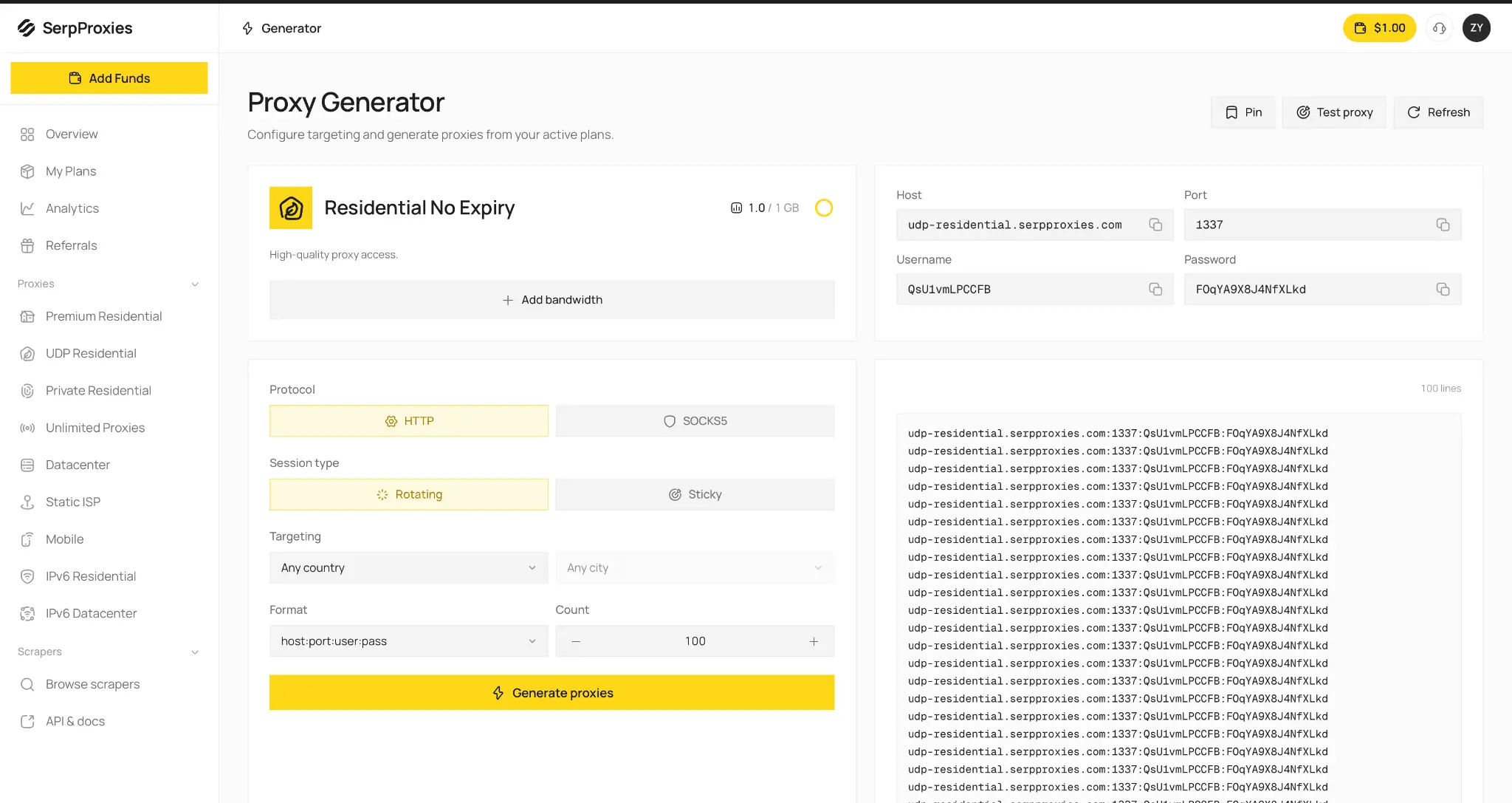Screen dimensions: 1512x803
Task: Click the Overview grid icon
Action: tap(27, 134)
